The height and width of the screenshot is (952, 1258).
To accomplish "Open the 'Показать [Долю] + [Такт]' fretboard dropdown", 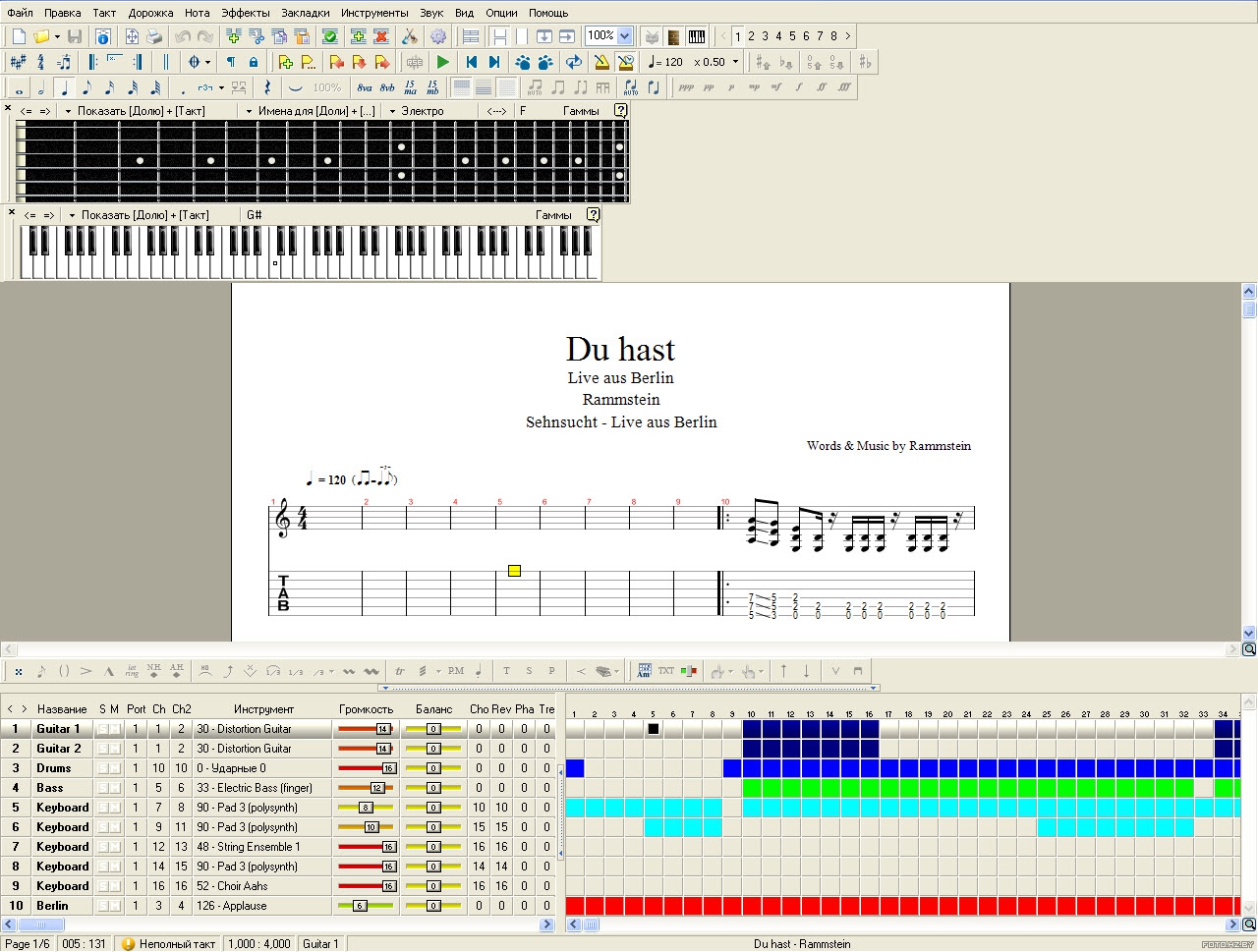I will pyautogui.click(x=137, y=111).
